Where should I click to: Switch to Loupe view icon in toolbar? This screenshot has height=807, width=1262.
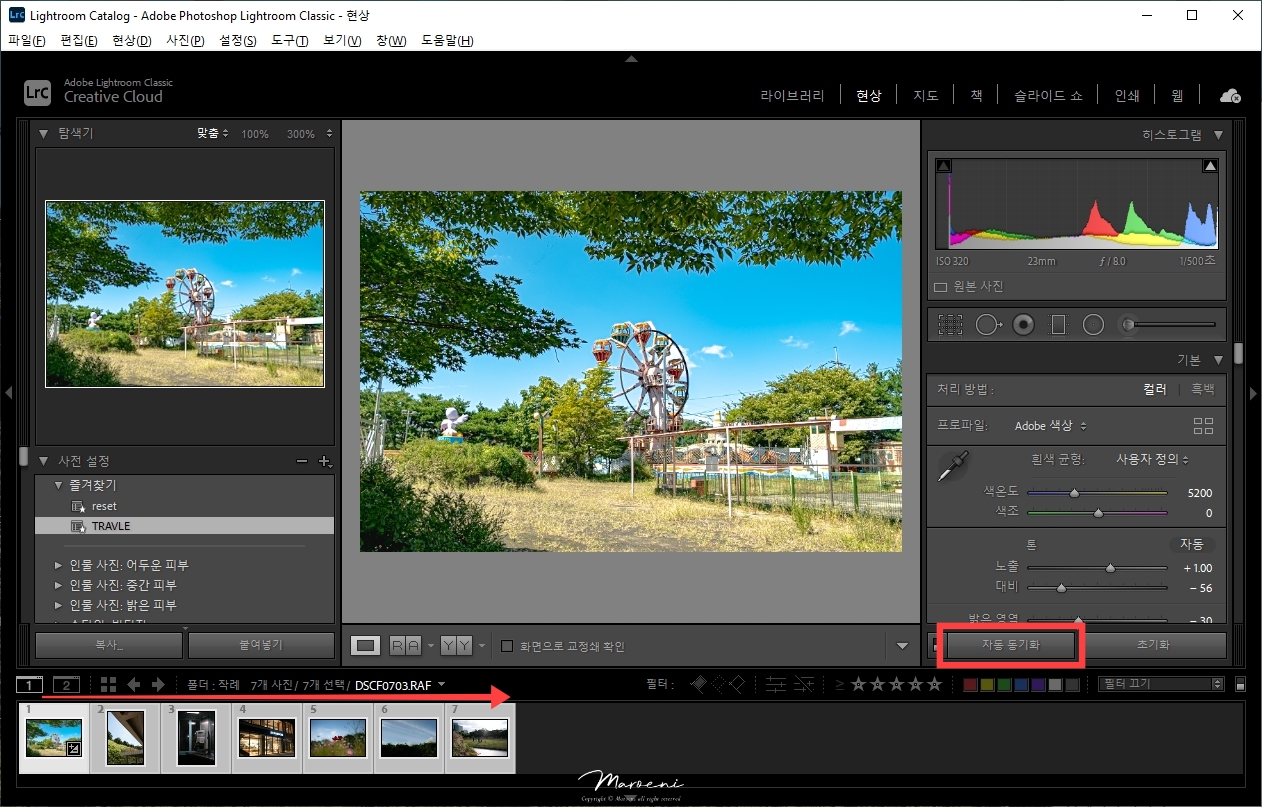coord(366,646)
